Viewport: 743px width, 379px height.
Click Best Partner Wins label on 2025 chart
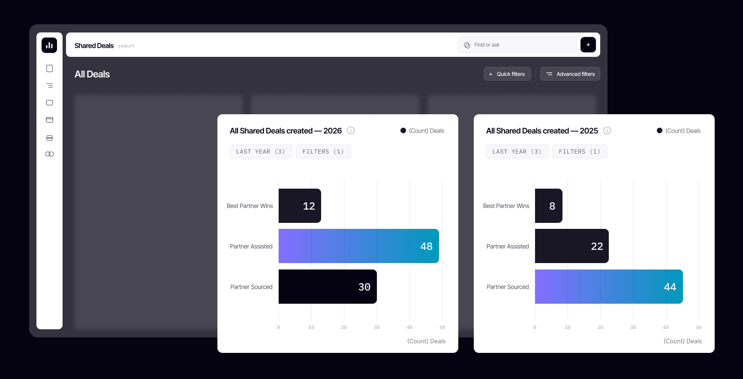(x=506, y=206)
